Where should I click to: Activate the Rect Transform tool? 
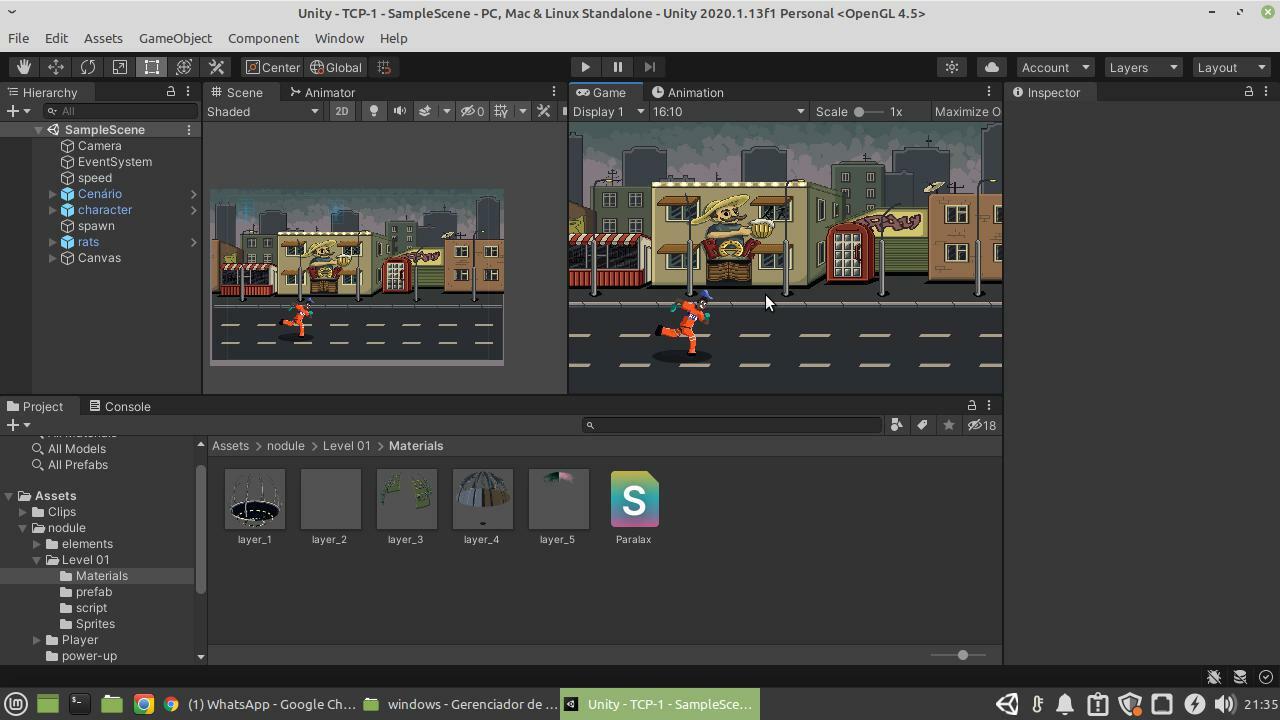[152, 67]
